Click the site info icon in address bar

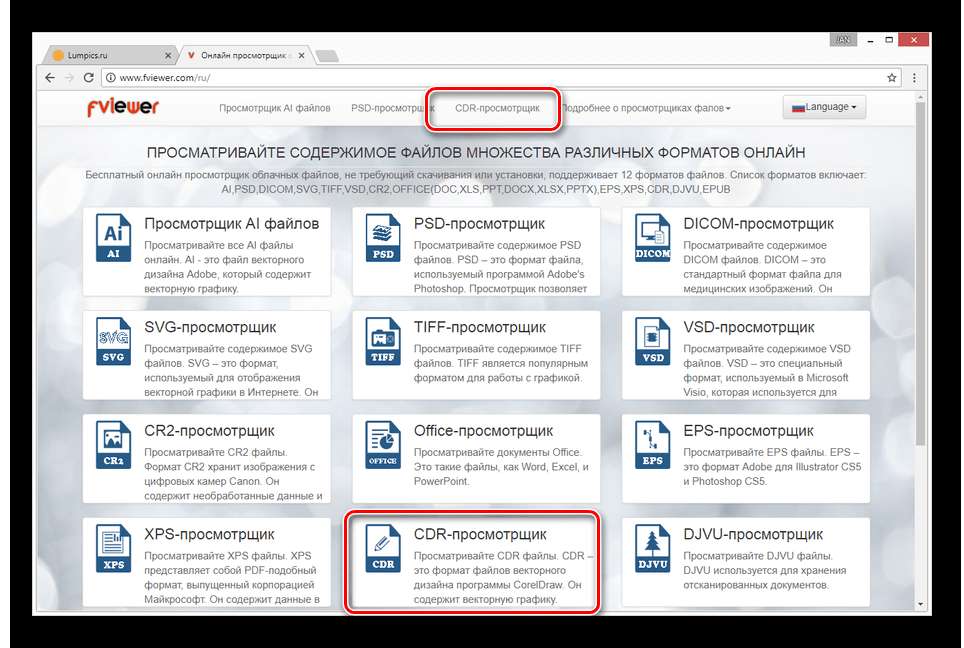pos(111,77)
